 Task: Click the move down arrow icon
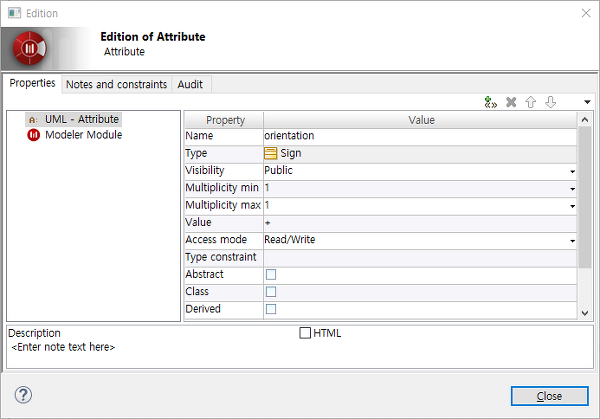click(x=550, y=102)
